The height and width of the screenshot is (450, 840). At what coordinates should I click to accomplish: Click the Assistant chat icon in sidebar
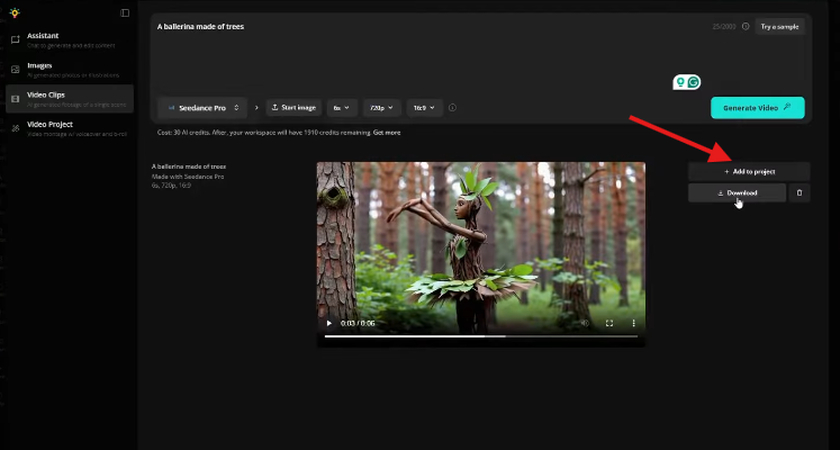click(x=16, y=40)
